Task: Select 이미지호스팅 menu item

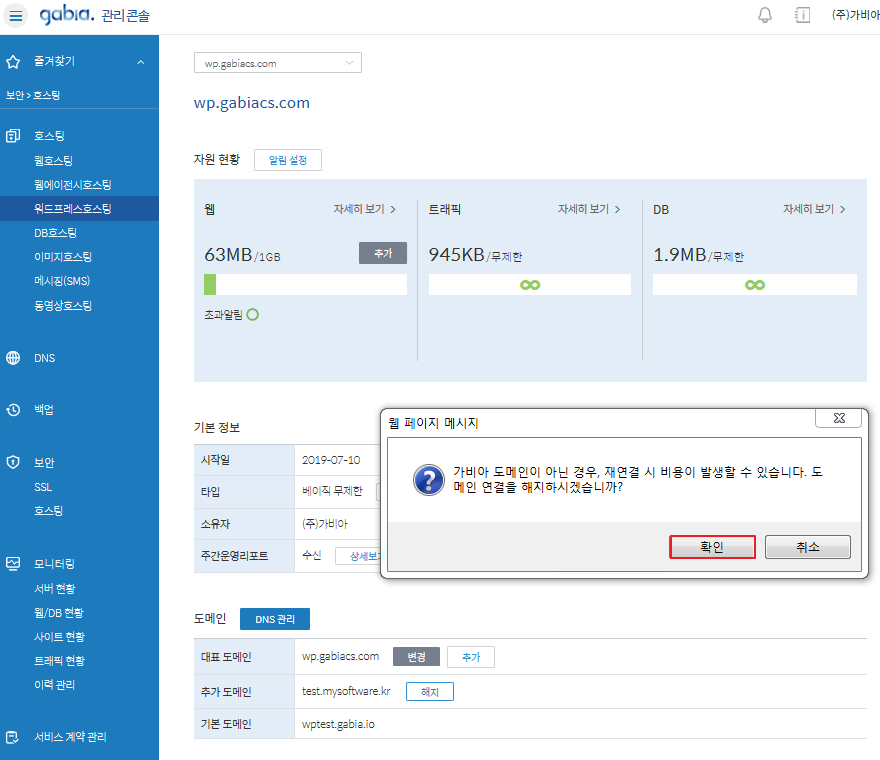Action: 63,257
